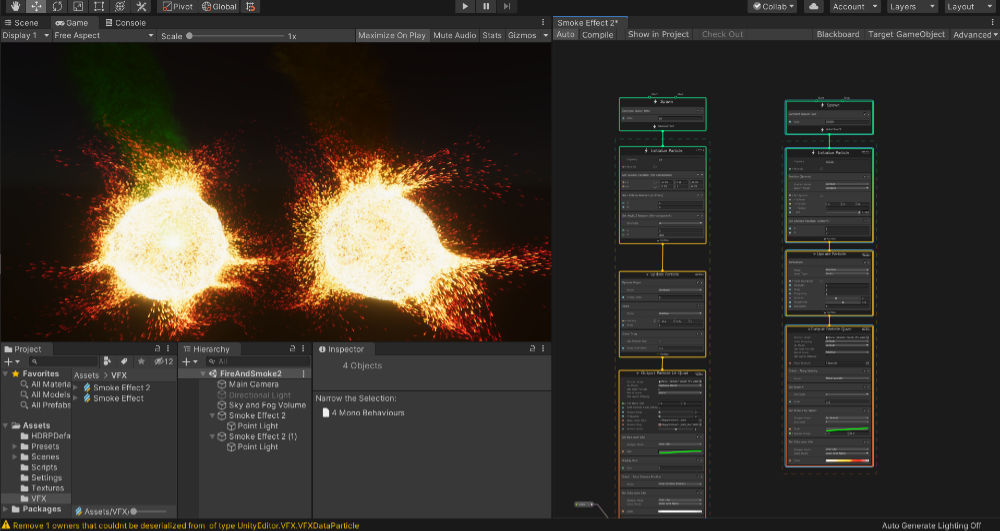Collapse the Smoke Effect 2 hierarchy item
Screen dimensions: 1000x531
(x=212, y=416)
